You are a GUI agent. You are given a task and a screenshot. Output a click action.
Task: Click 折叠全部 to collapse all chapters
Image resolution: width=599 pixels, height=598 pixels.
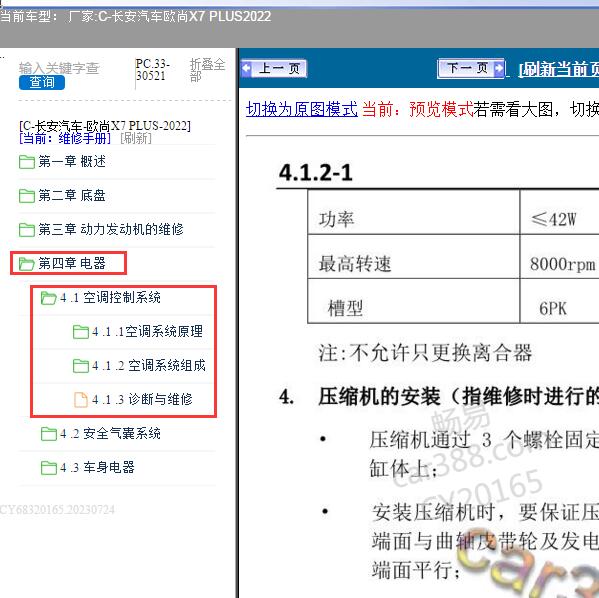tap(207, 70)
